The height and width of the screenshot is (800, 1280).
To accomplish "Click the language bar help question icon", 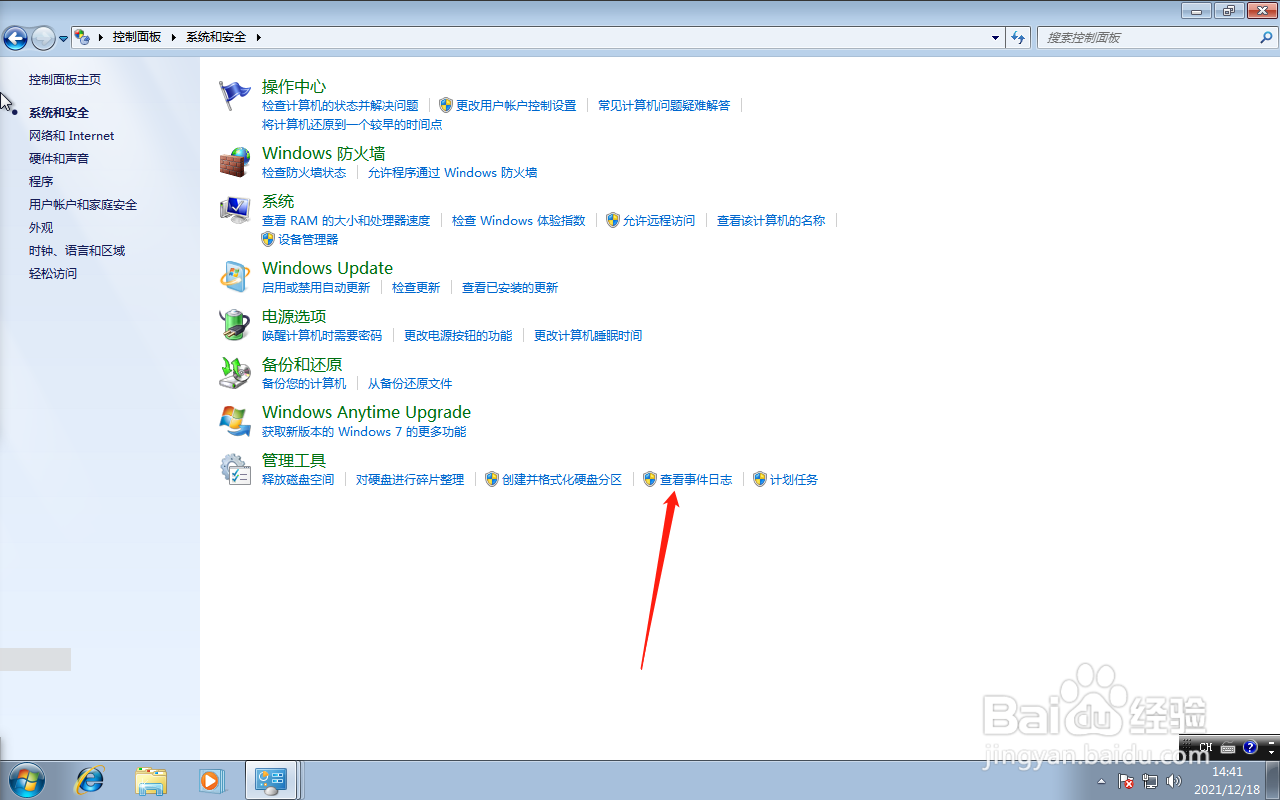I will tap(1250, 747).
